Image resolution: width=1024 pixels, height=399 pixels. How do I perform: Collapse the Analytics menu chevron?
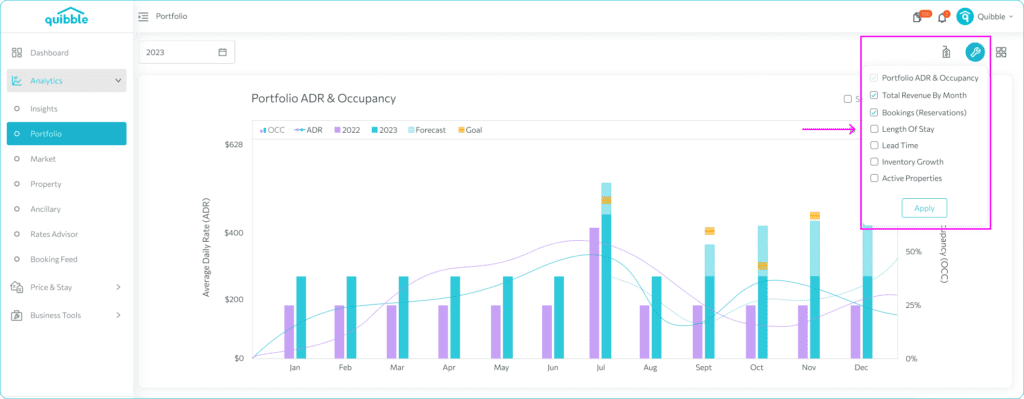pos(118,81)
